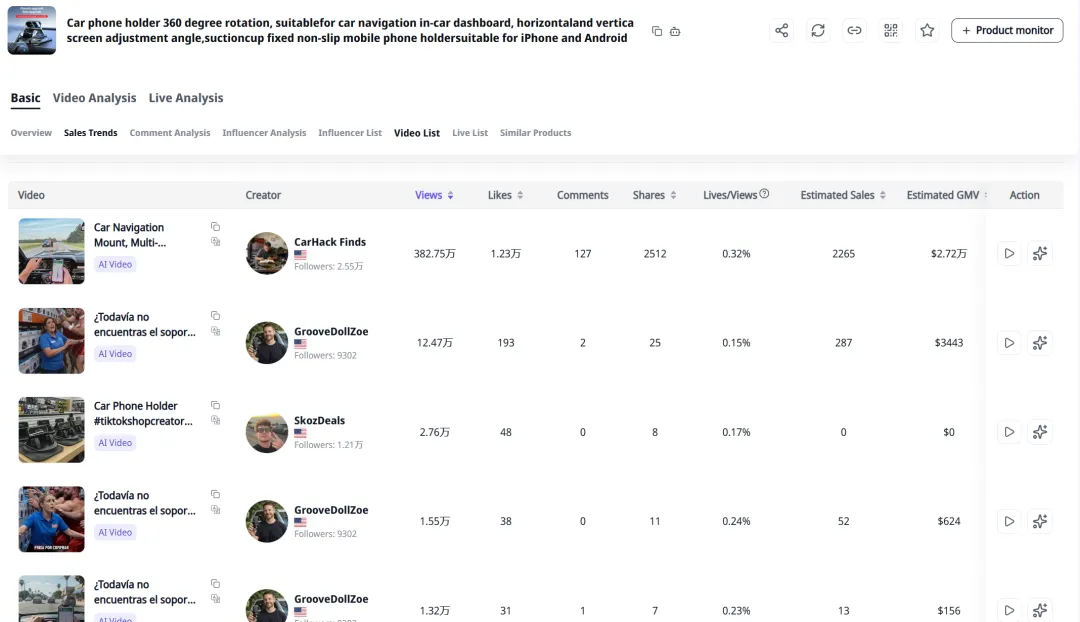Image resolution: width=1080 pixels, height=622 pixels.
Task: Click AI sparkle icon in SkozDeals row
Action: point(1040,432)
